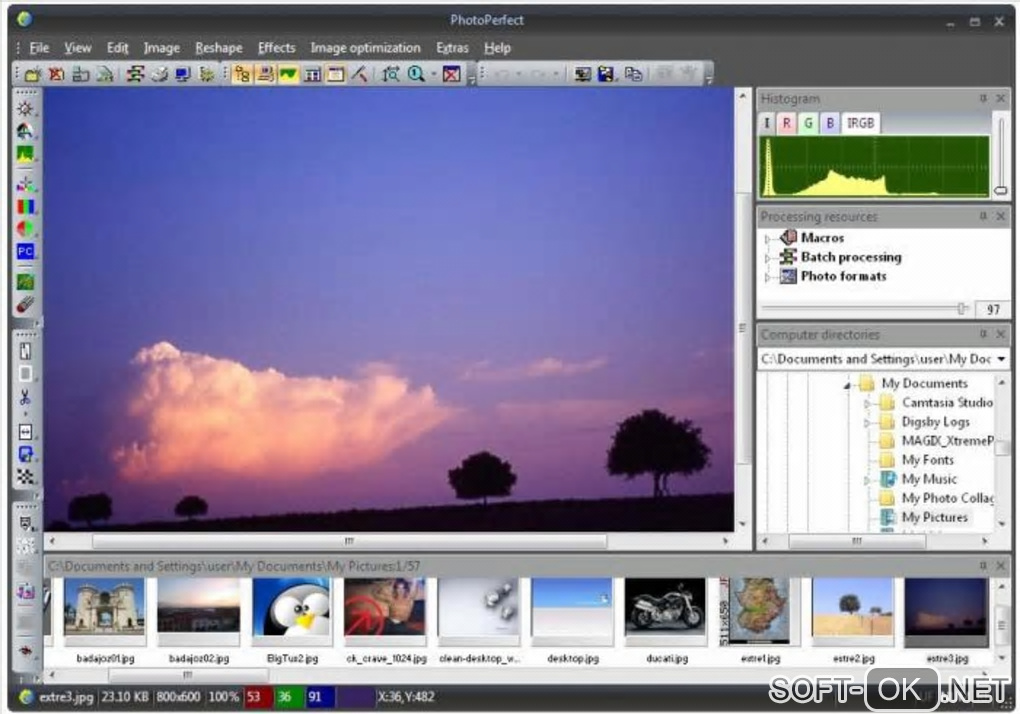The image size is (1020, 714).
Task: Pin the Histogram panel
Action: click(983, 98)
